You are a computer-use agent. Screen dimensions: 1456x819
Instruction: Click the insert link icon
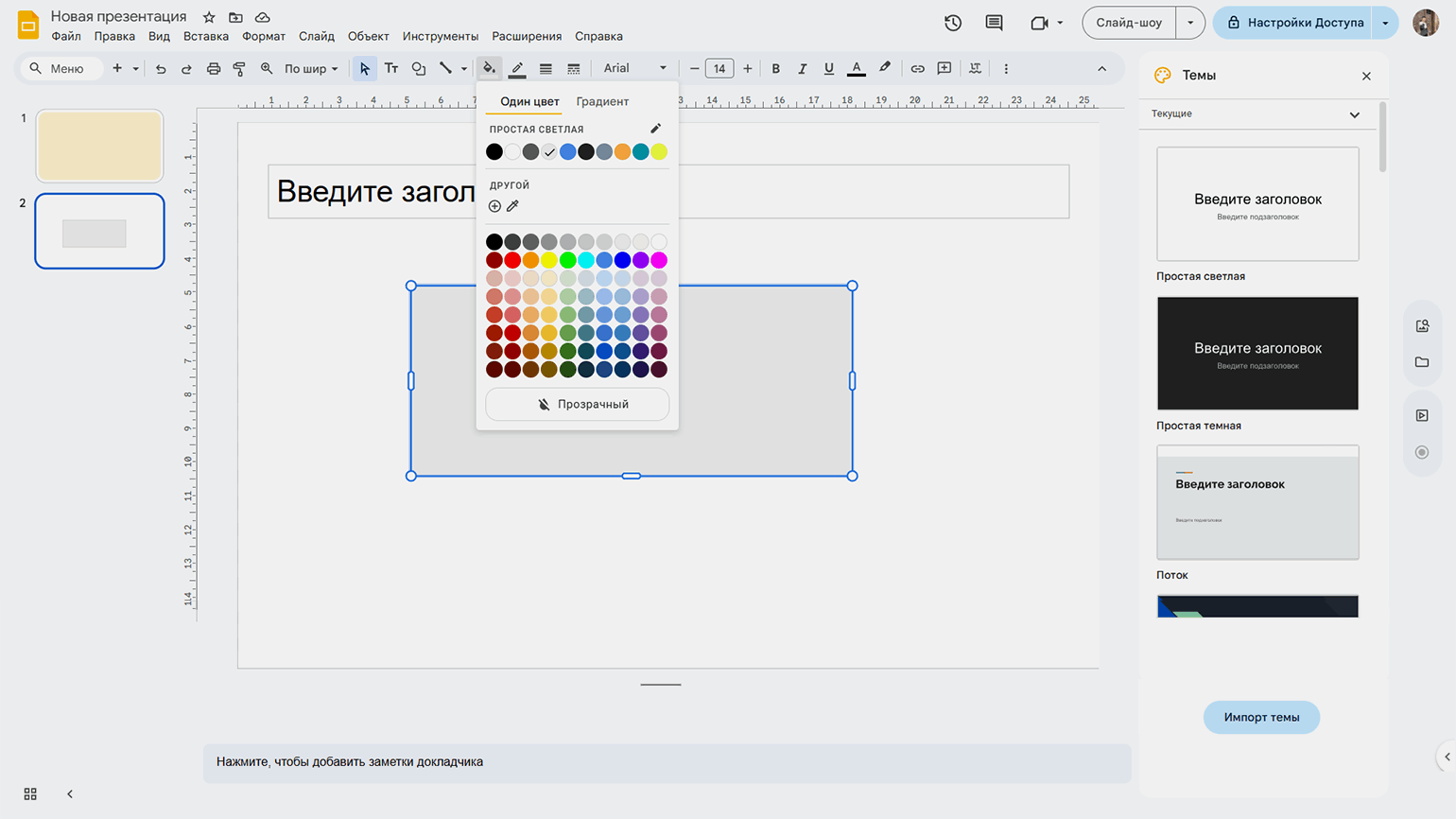click(917, 68)
